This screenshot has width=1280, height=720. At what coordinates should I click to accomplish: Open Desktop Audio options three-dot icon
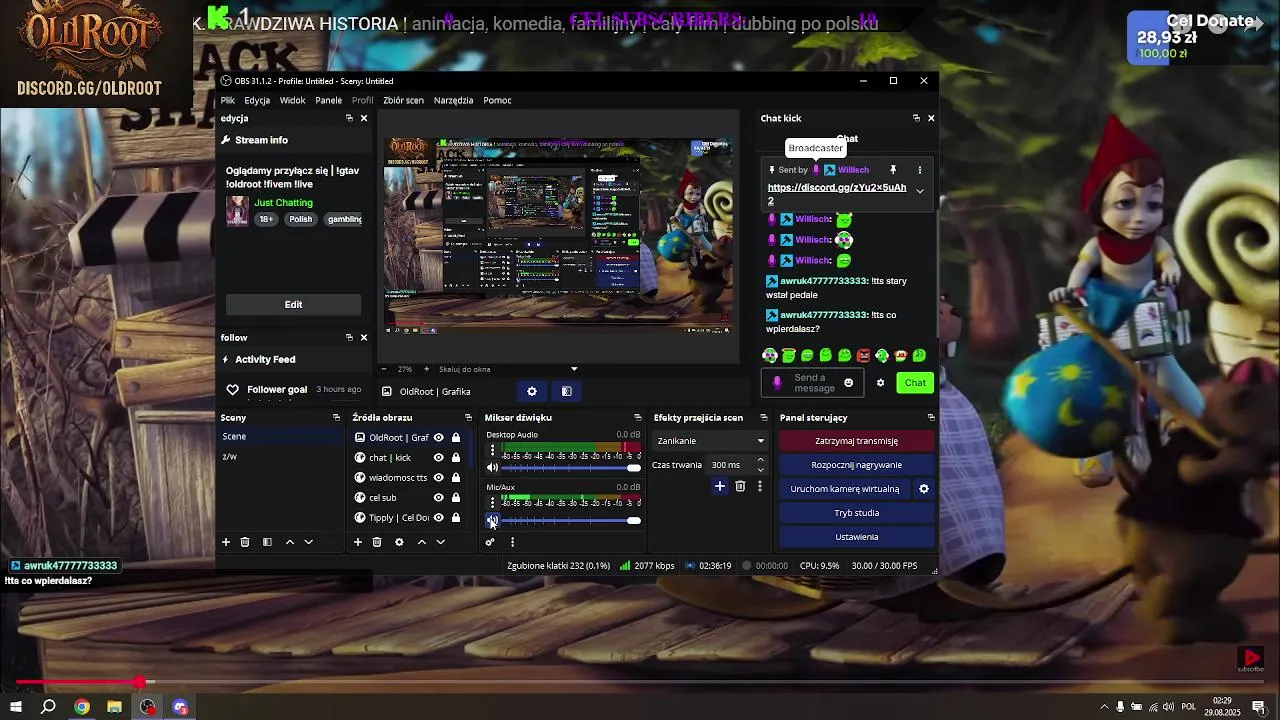492,452
